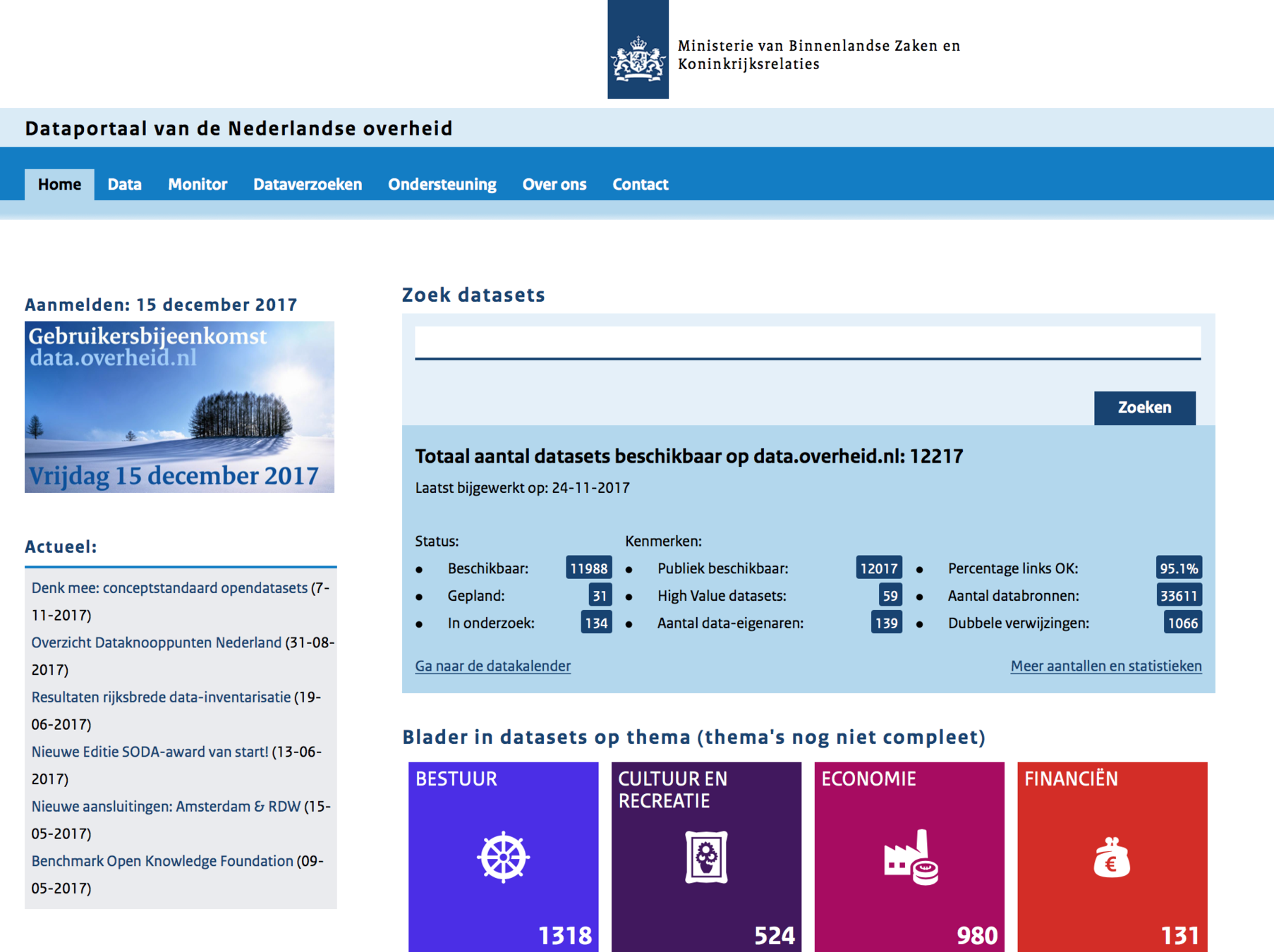Open Resultaten rijksbrede data-inventarisatie link
The width and height of the screenshot is (1274, 952).
point(161,697)
